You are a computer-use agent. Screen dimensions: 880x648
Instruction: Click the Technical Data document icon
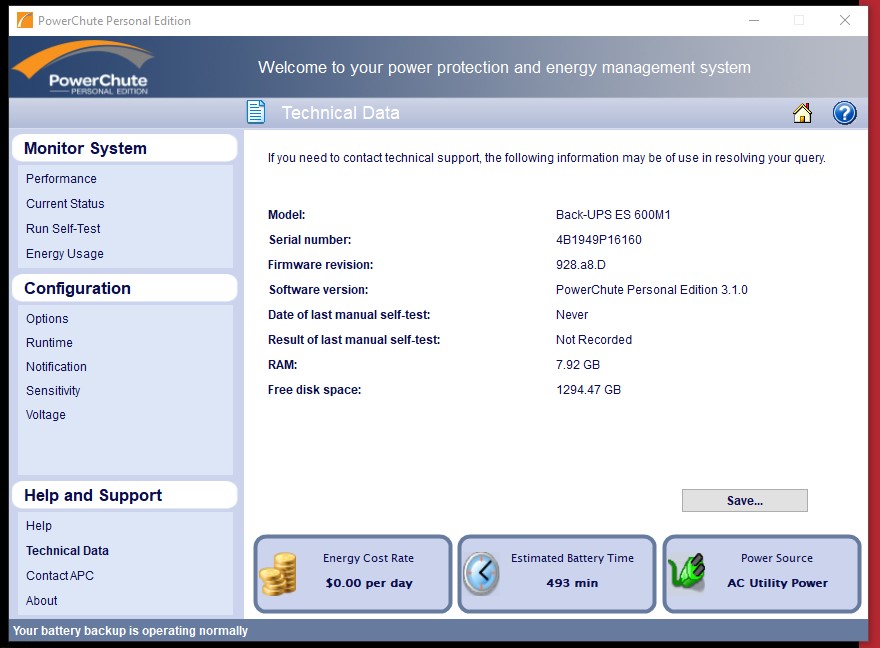point(256,113)
